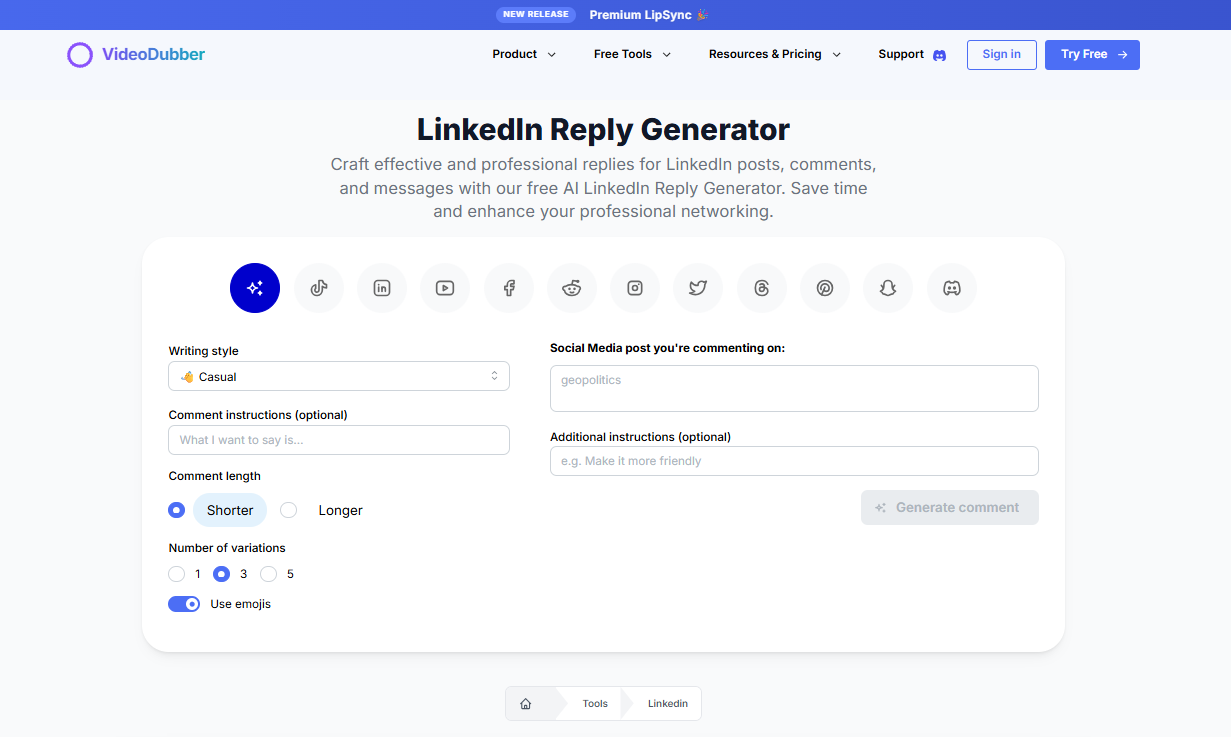Click the NEW RELEASE badge

(537, 15)
